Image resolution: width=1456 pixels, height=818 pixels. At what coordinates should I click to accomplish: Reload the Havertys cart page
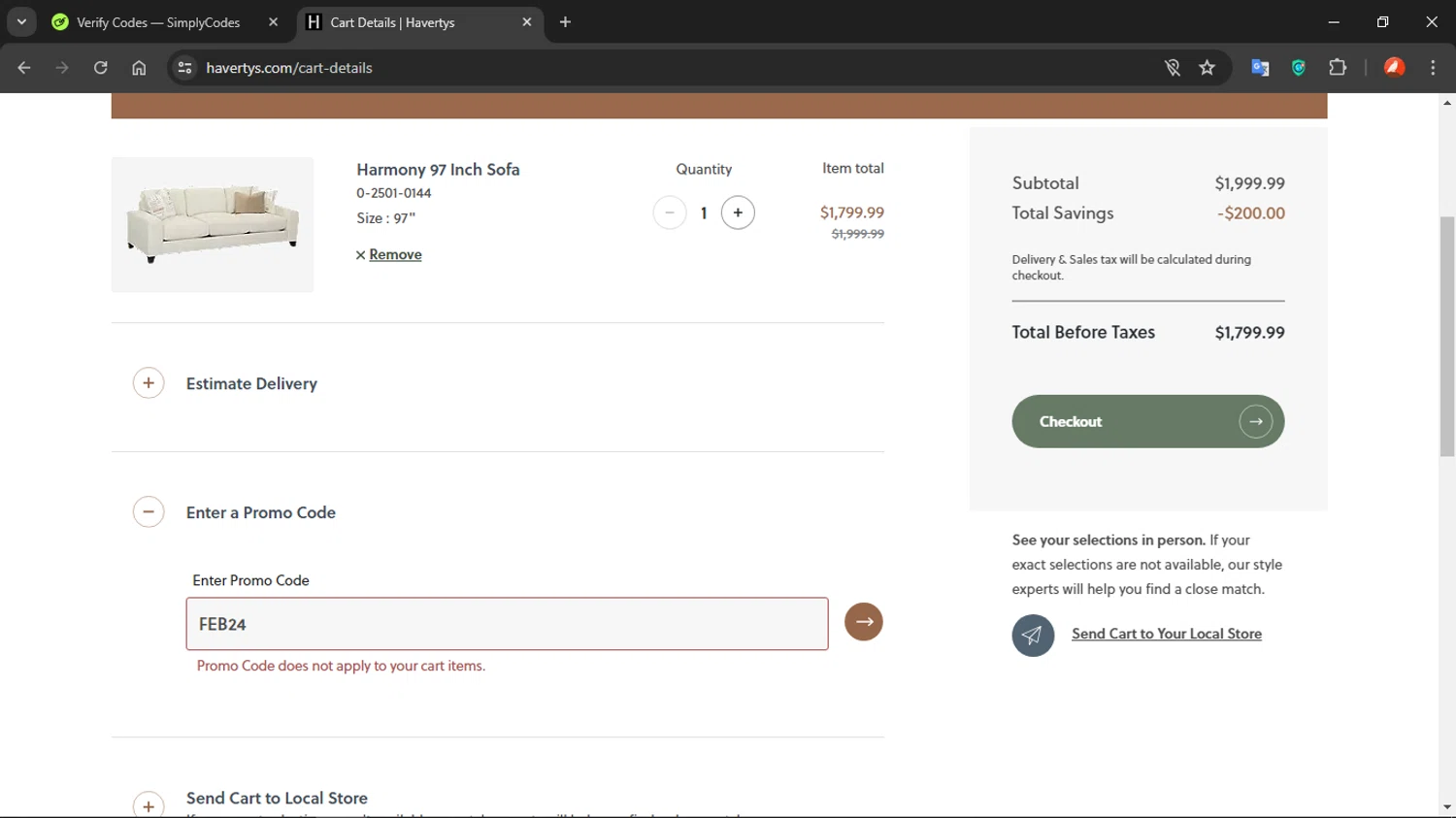pos(101,68)
